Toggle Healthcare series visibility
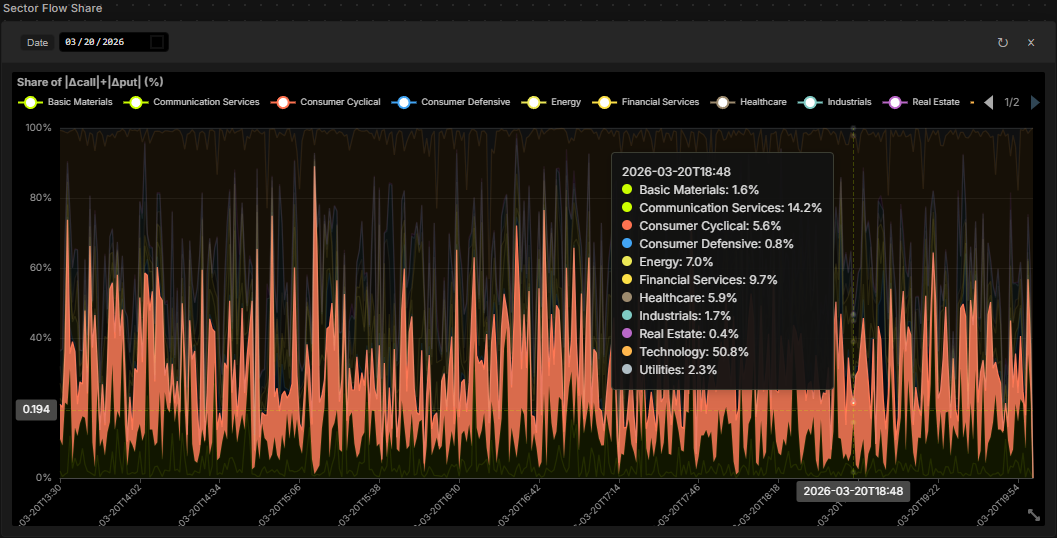The width and height of the screenshot is (1057, 538). pos(720,102)
